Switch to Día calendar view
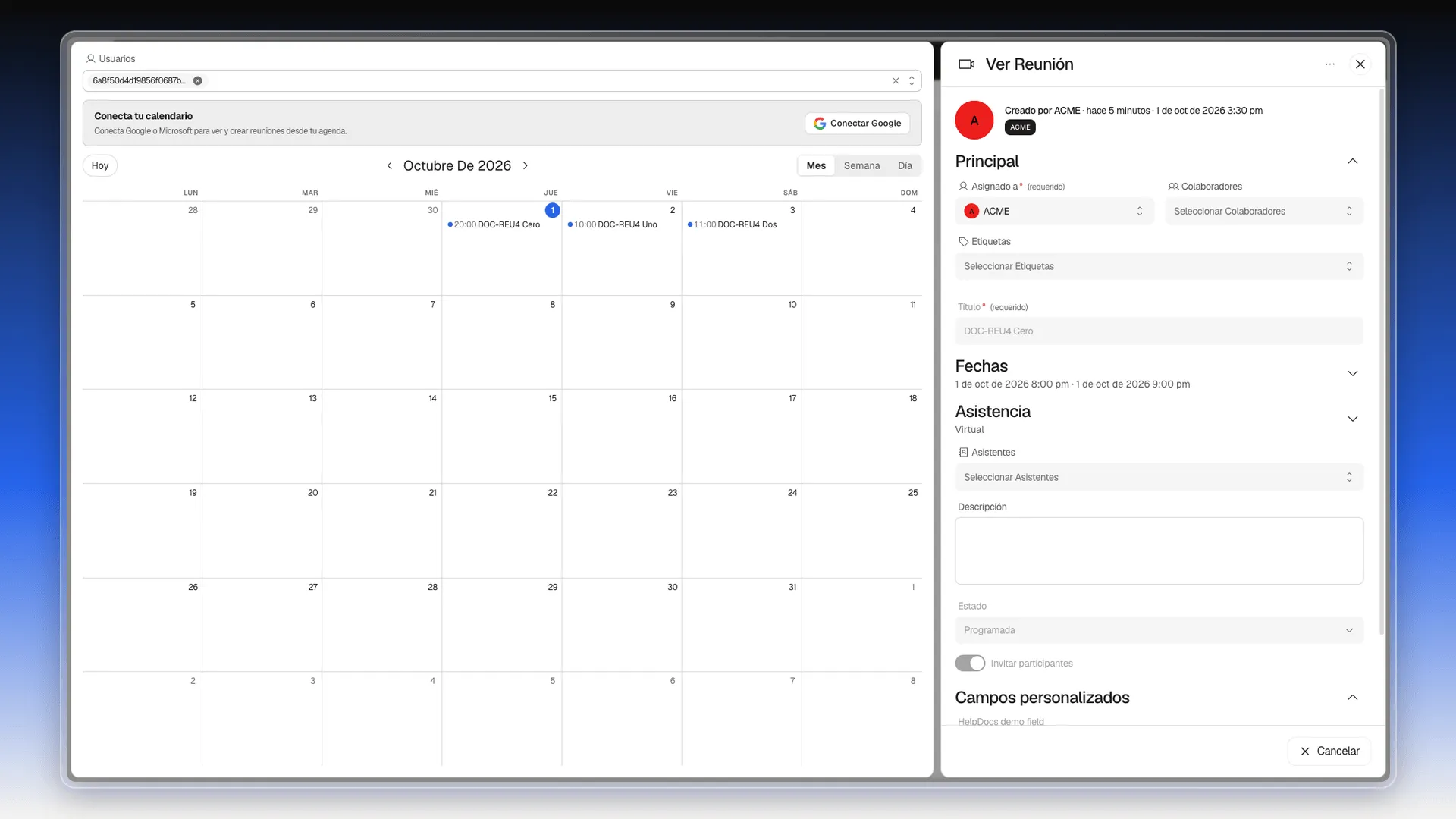The image size is (1456, 819). pos(905,165)
